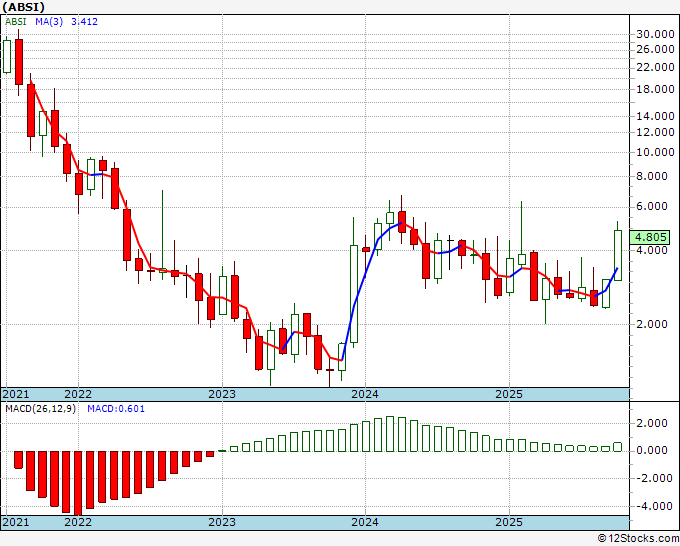
Task: Click the MACD:0.601 value text
Action: tap(116, 409)
